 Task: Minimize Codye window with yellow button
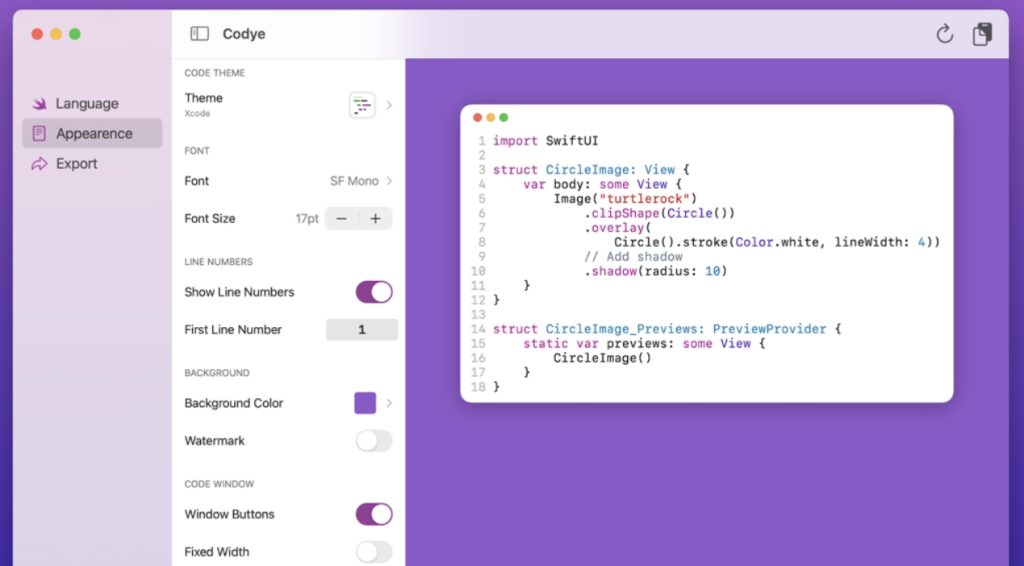56,34
